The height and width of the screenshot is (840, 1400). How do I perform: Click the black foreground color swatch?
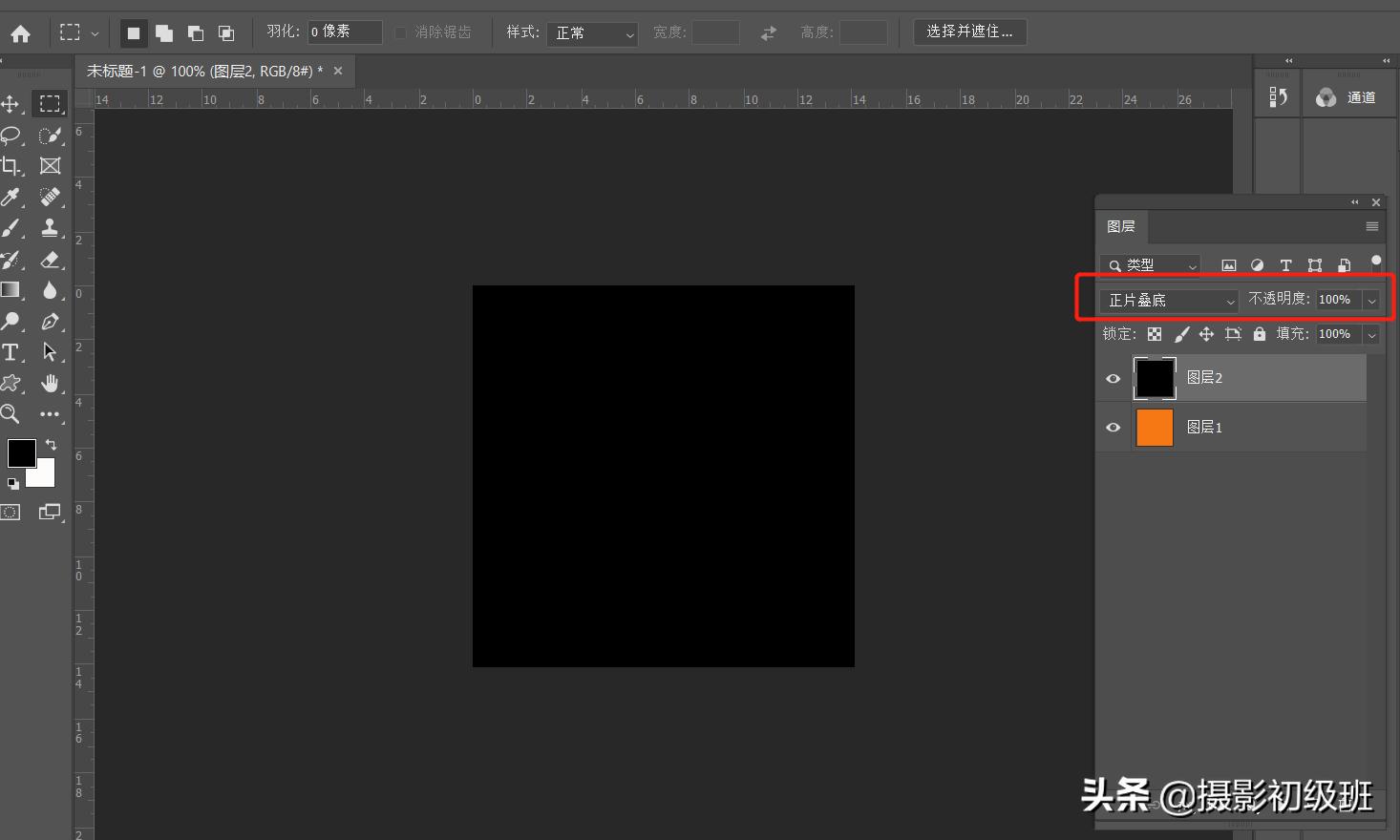point(21,452)
